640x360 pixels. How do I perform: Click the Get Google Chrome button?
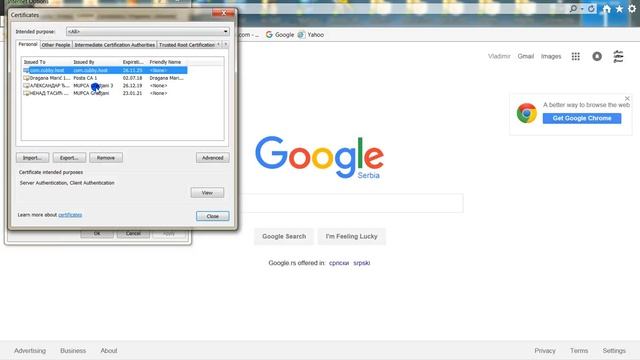(582, 118)
